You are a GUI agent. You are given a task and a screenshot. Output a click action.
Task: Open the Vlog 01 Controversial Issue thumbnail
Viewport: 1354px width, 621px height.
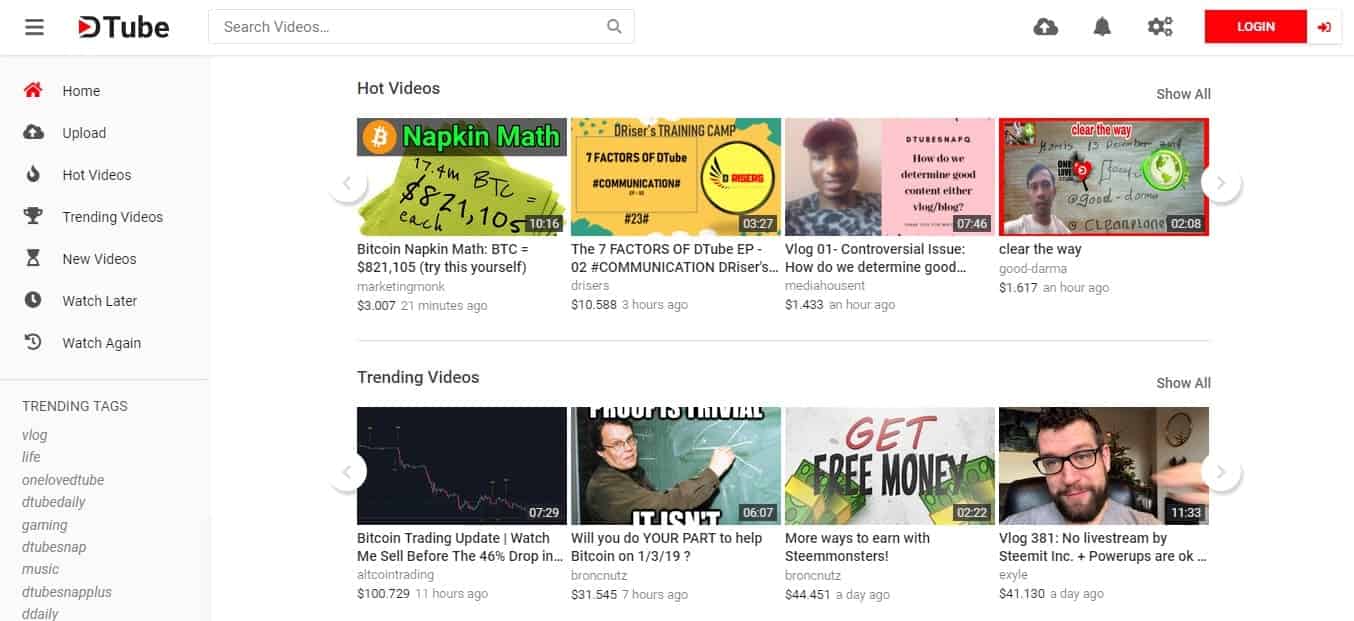(890, 177)
